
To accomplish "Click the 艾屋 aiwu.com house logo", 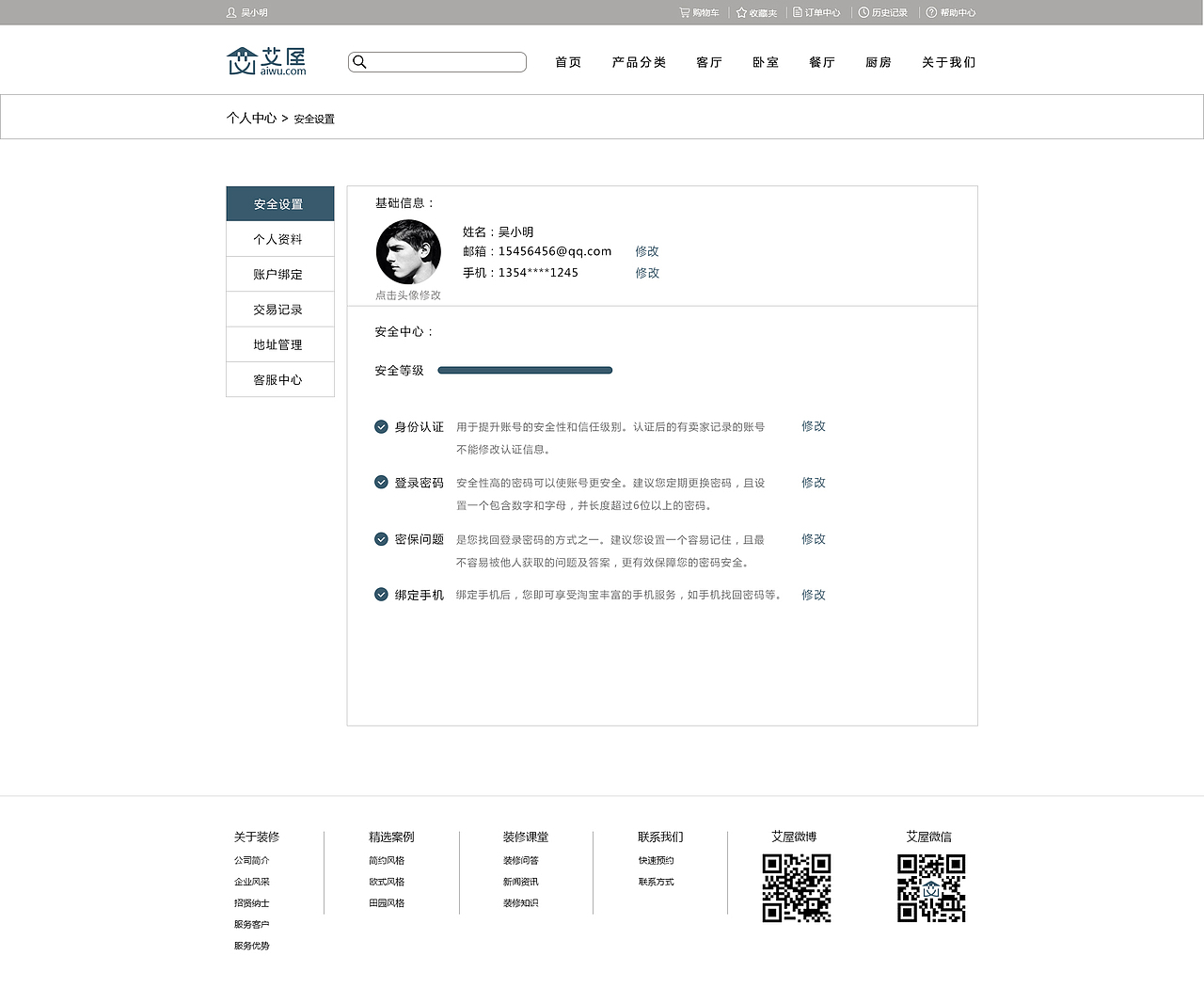I will pos(264,59).
